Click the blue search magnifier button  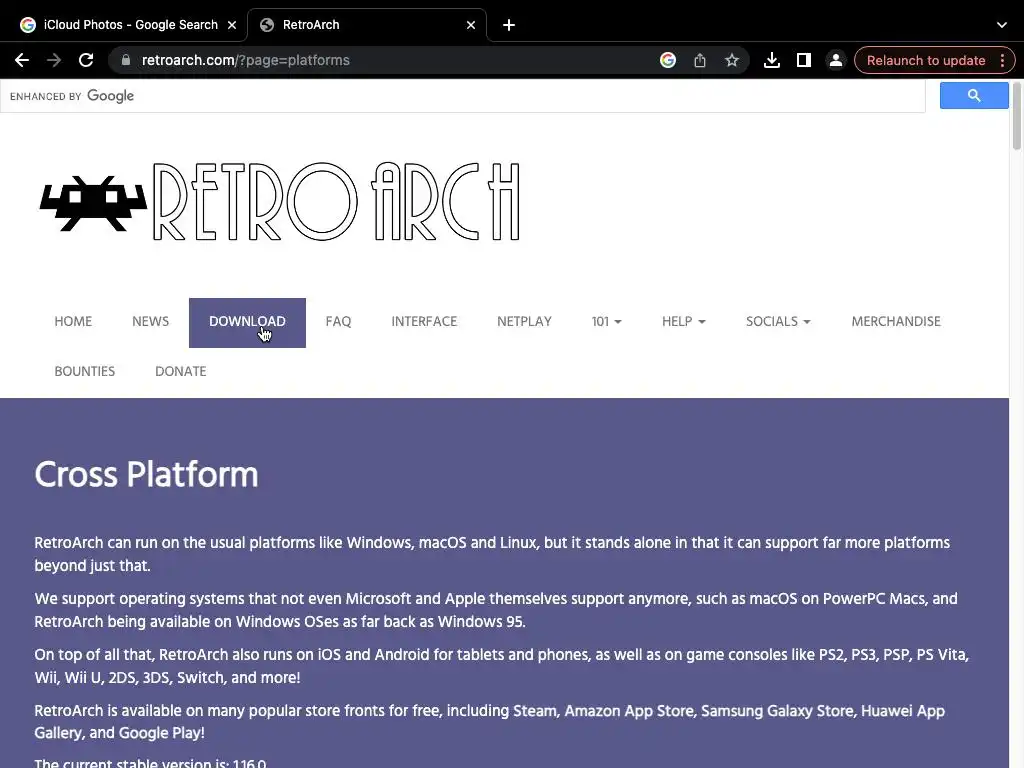pyautogui.click(x=974, y=95)
